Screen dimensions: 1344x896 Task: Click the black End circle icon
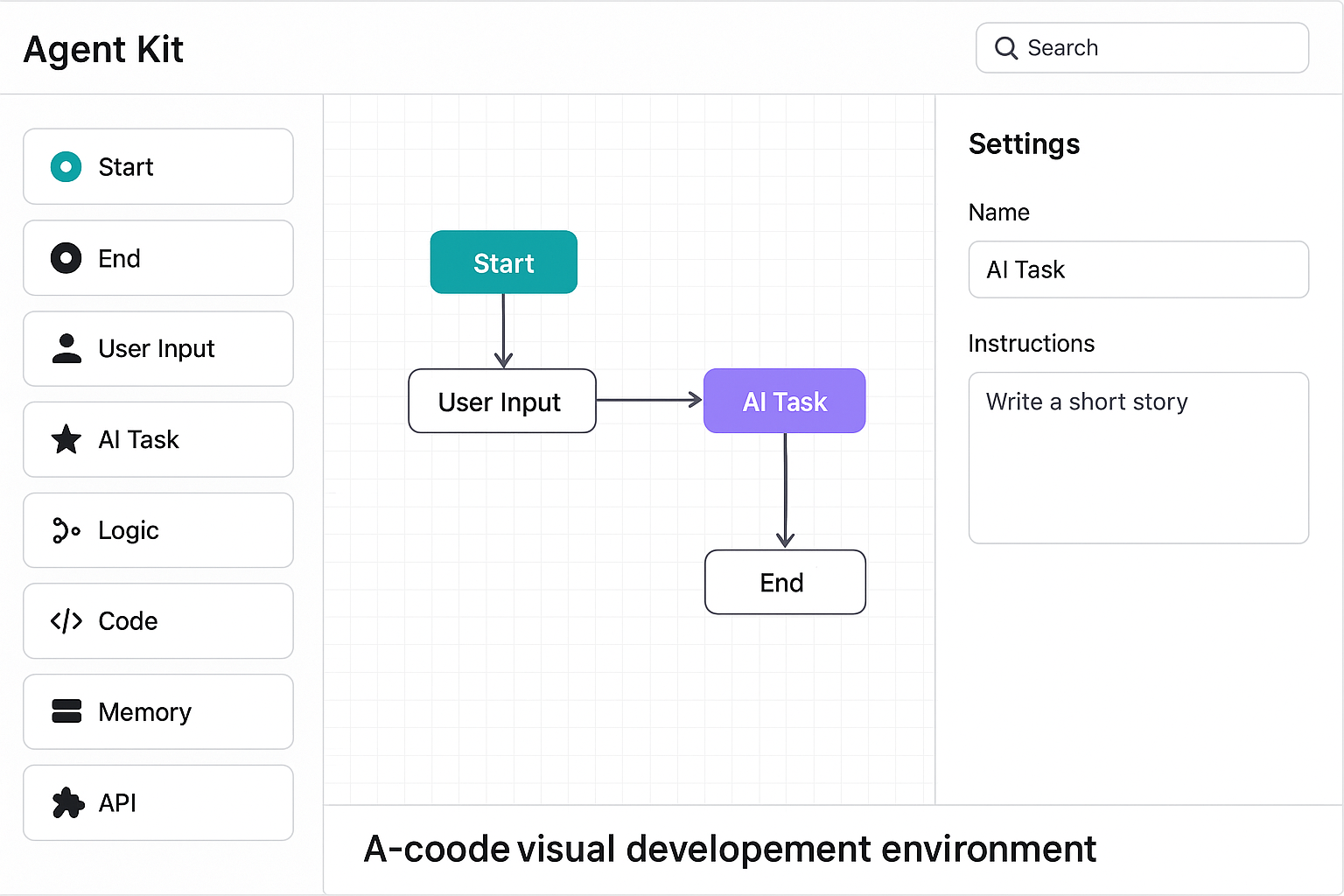coord(66,258)
